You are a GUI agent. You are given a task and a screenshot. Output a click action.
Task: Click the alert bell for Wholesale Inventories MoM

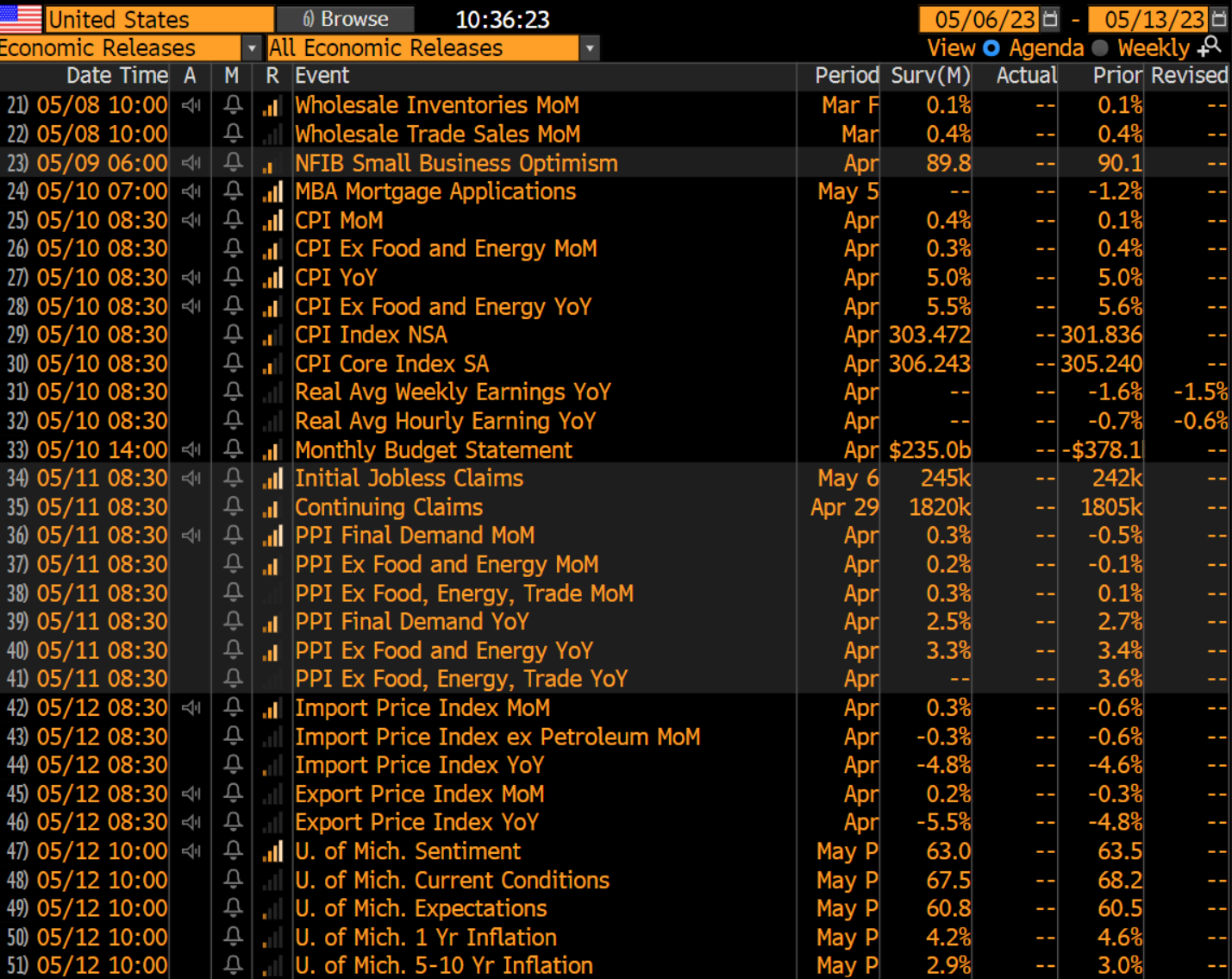pos(233,105)
